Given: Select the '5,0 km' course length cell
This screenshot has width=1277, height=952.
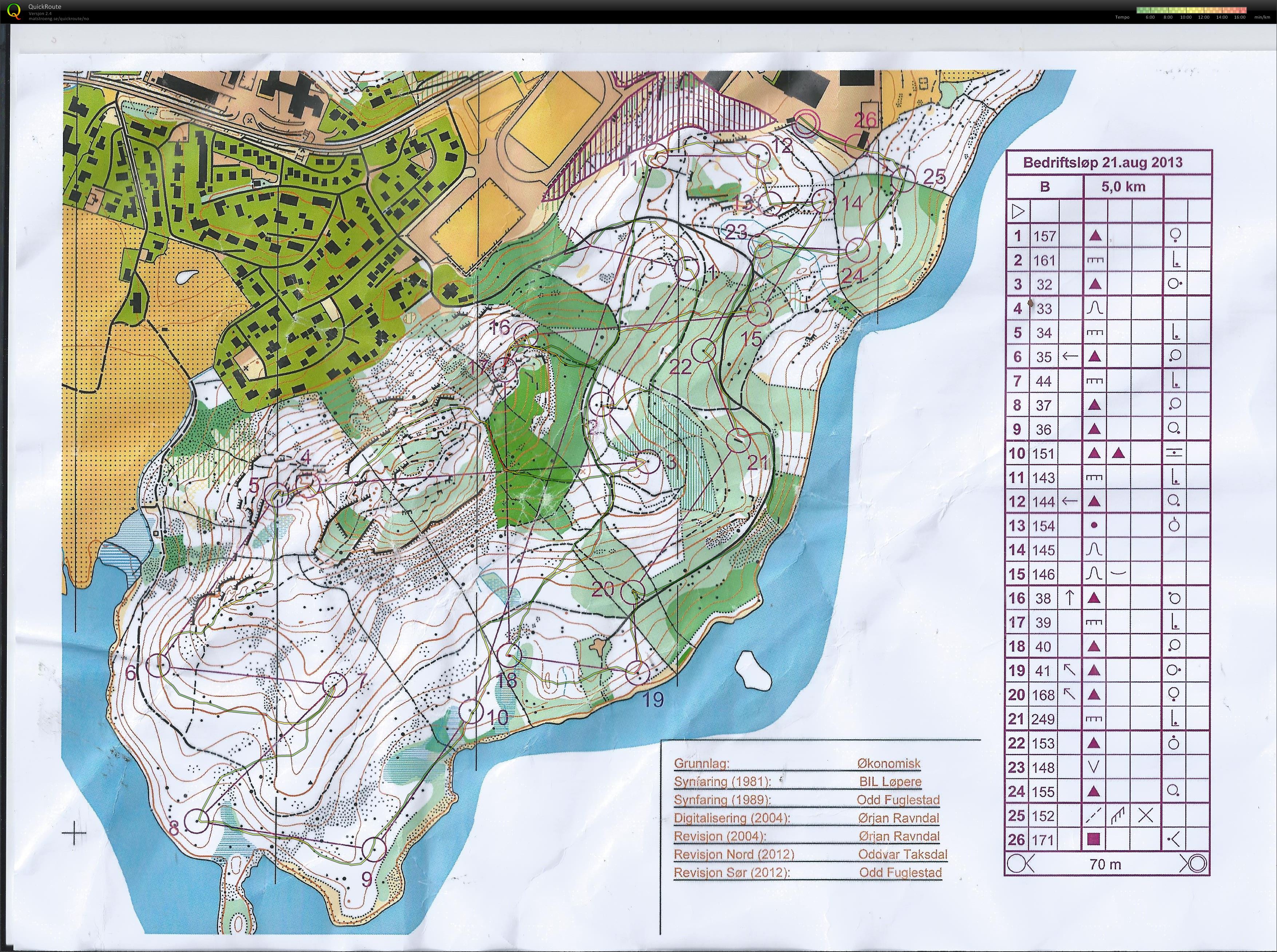Looking at the screenshot, I should pos(1123,187).
